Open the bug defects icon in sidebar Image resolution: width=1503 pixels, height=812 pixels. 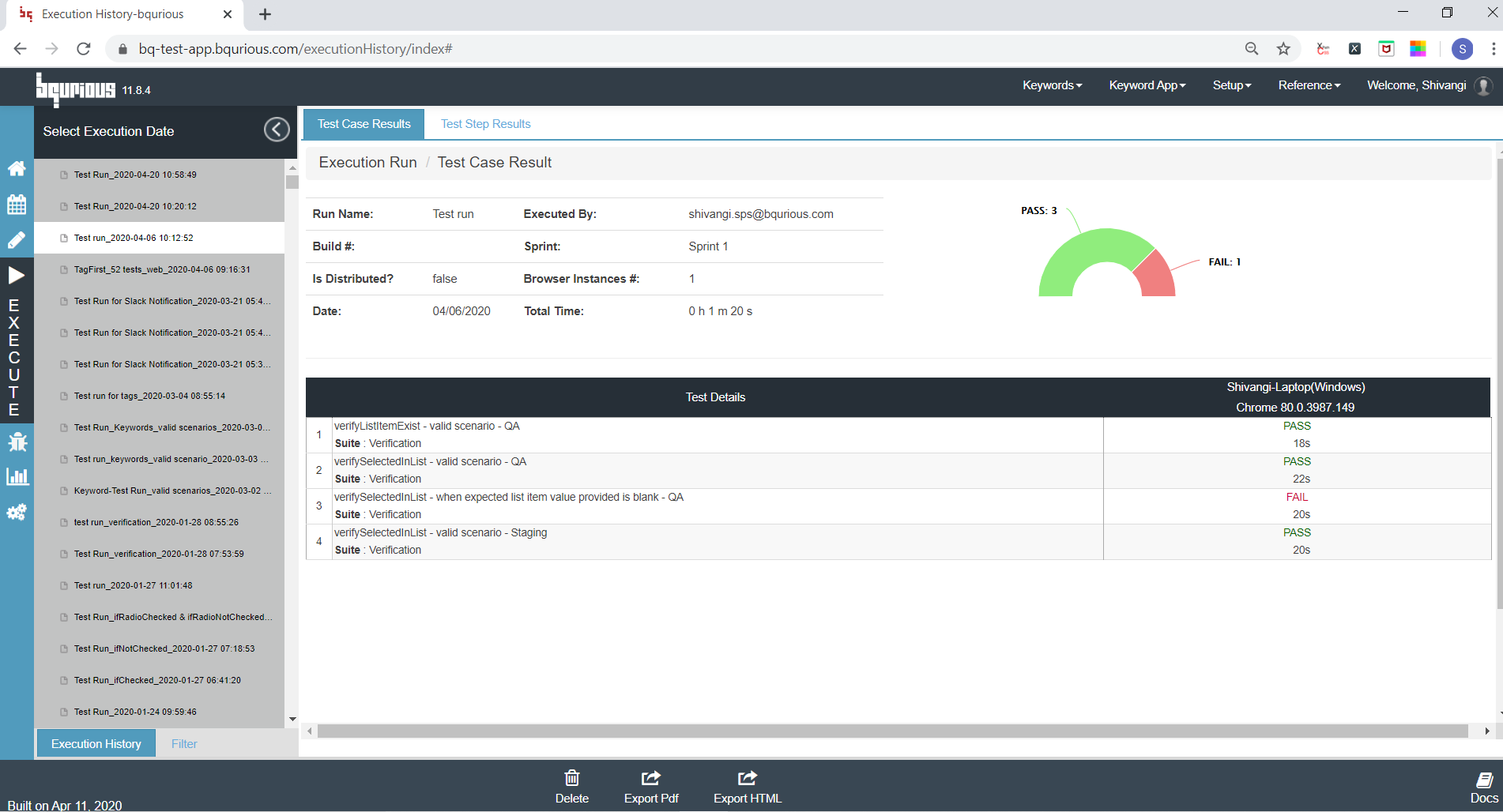coord(17,442)
